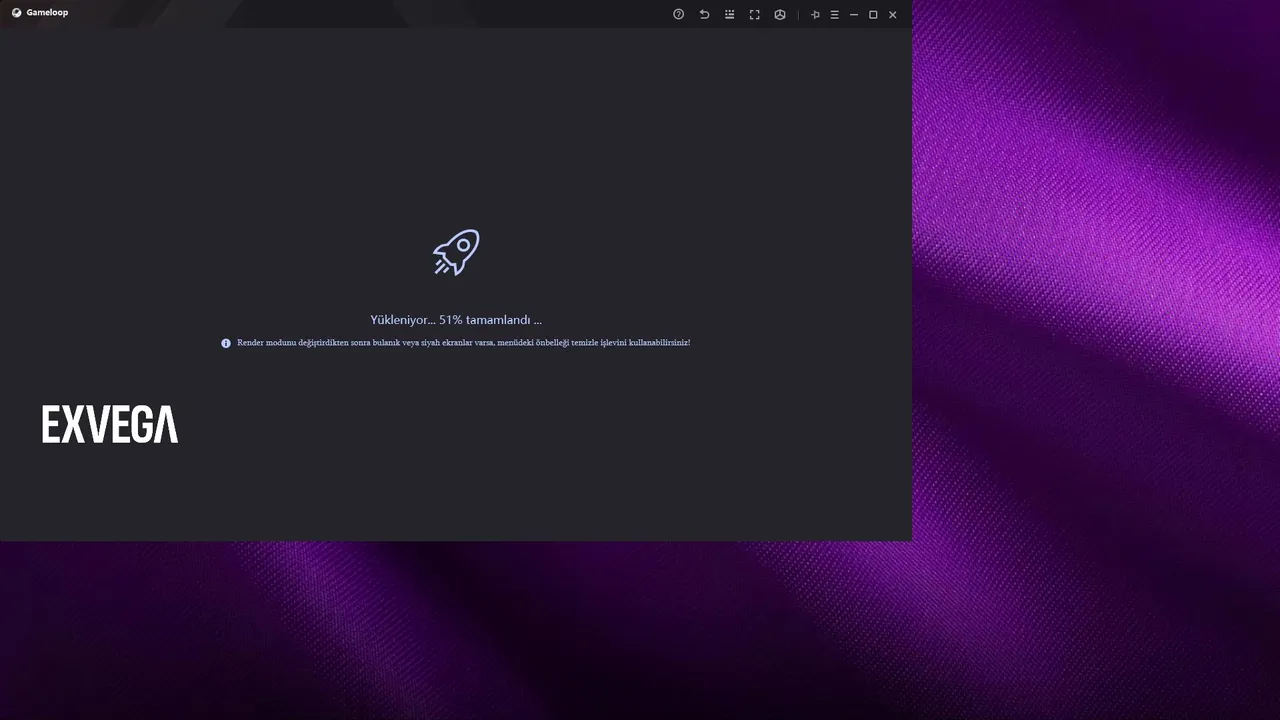
Task: Maximize the Gameloop window
Action: (x=873, y=14)
